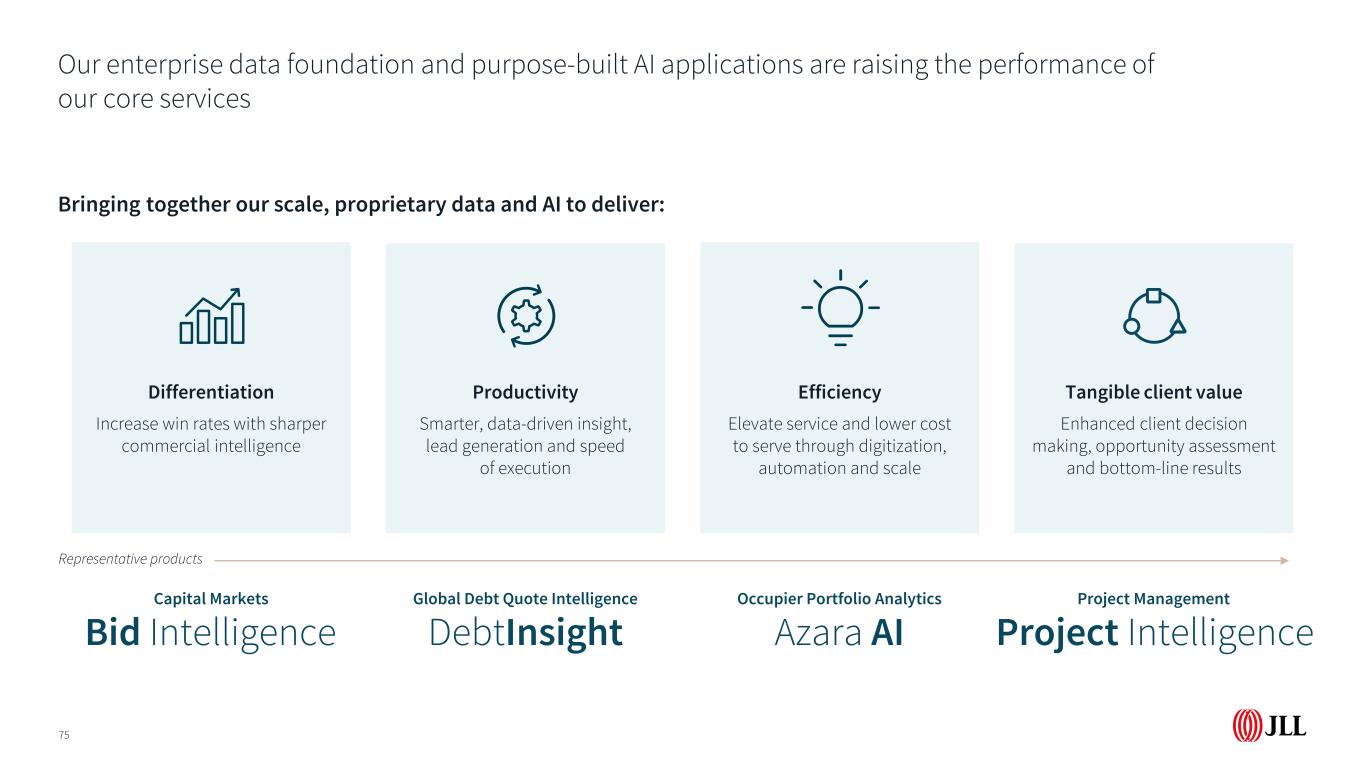The height and width of the screenshot is (768, 1365).
Task: Open the Bid Intelligence product
Action: [x=211, y=633]
